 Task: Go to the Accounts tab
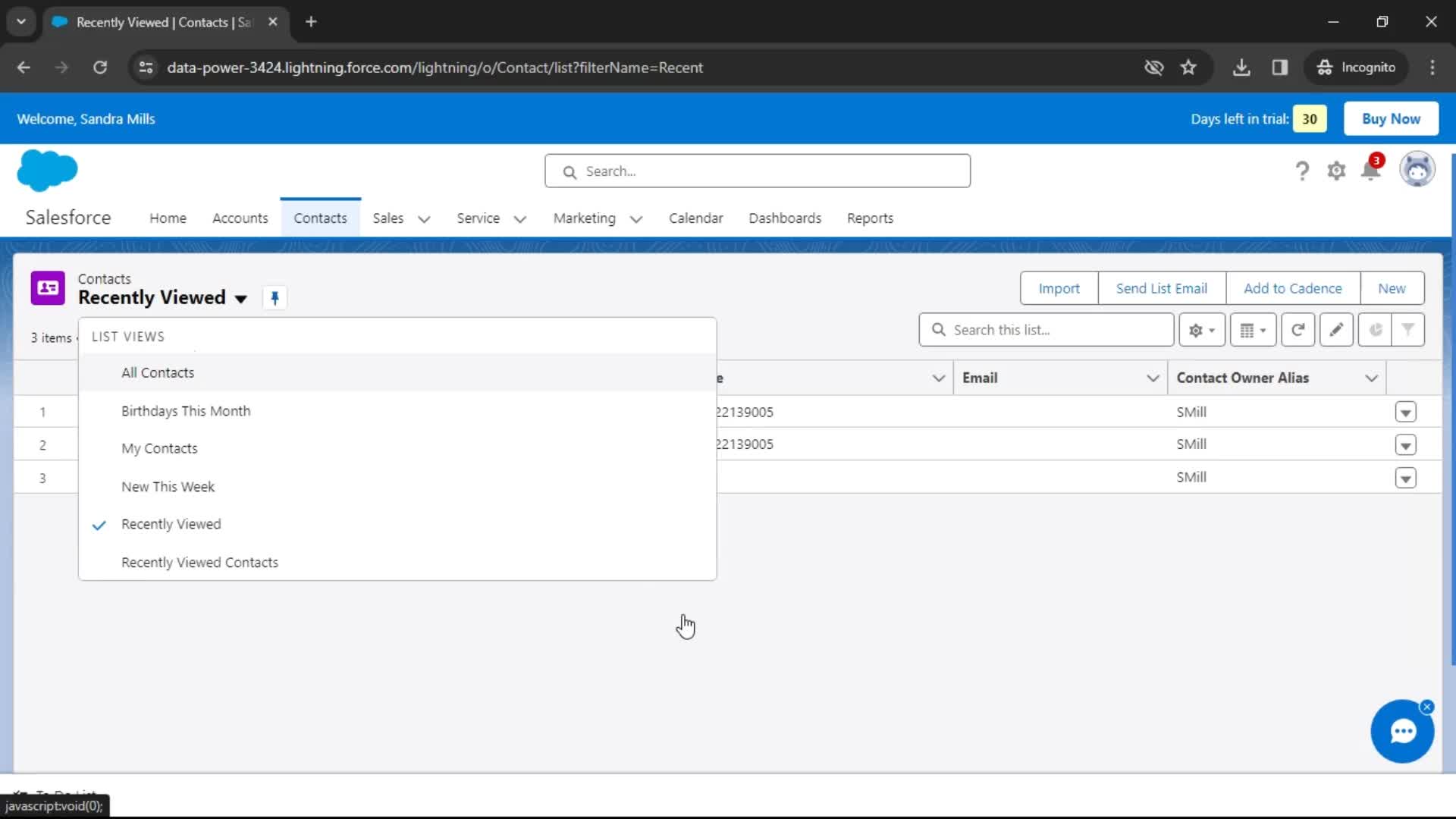pyautogui.click(x=240, y=218)
